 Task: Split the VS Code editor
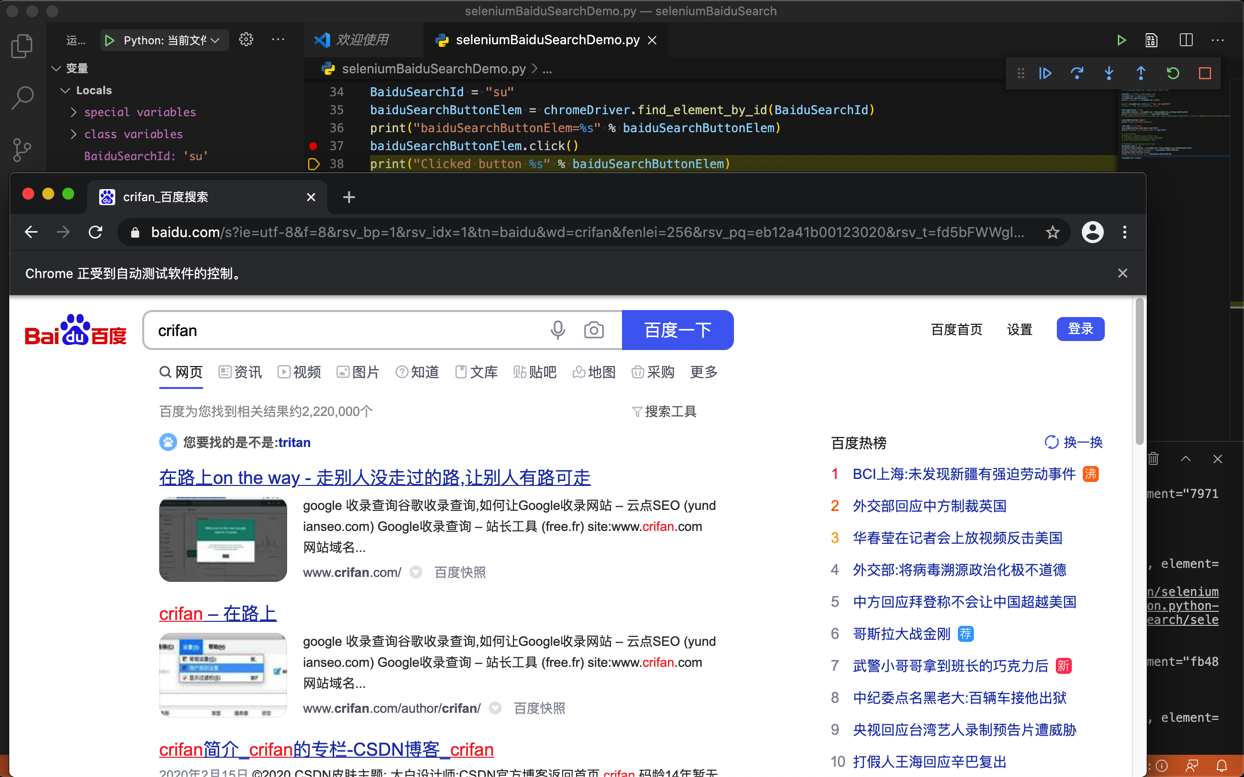pos(1186,40)
